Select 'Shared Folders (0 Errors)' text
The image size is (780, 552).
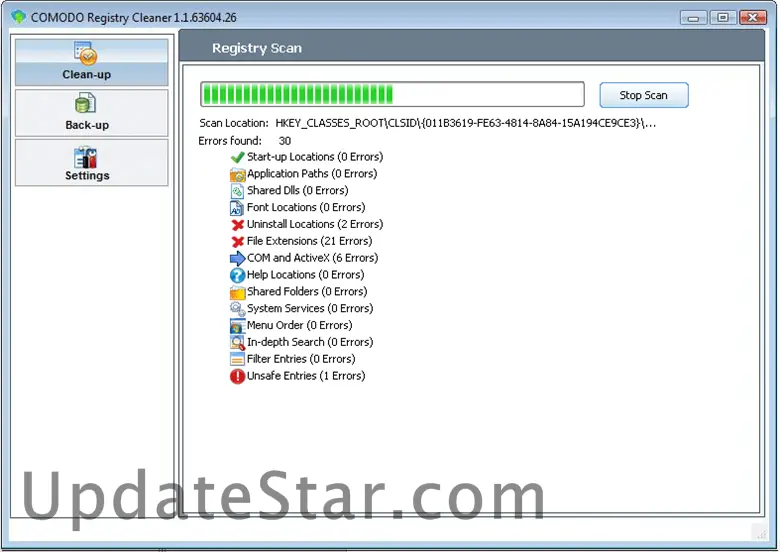point(307,292)
